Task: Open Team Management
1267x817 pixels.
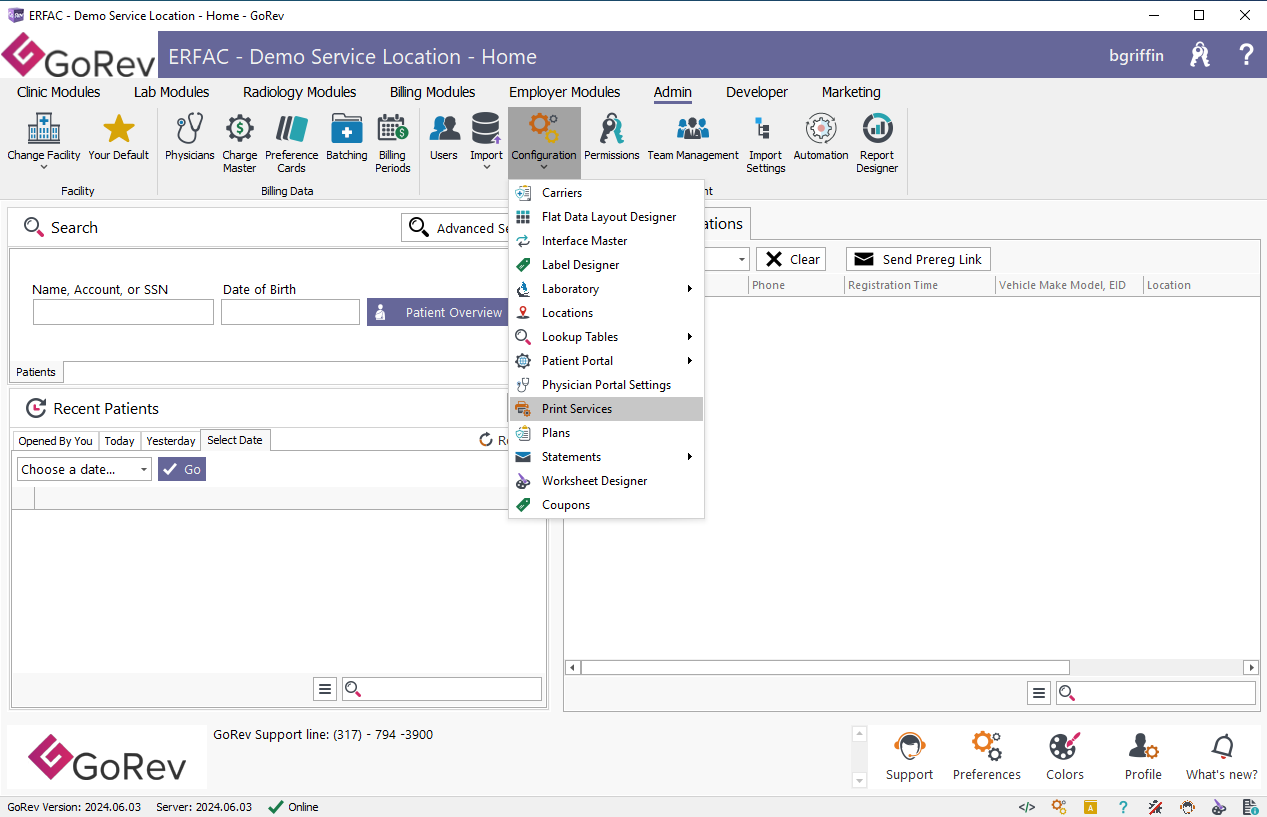Action: [x=693, y=138]
